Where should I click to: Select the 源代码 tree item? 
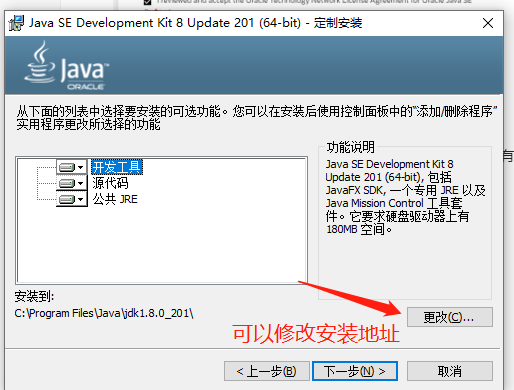pyautogui.click(x=110, y=183)
